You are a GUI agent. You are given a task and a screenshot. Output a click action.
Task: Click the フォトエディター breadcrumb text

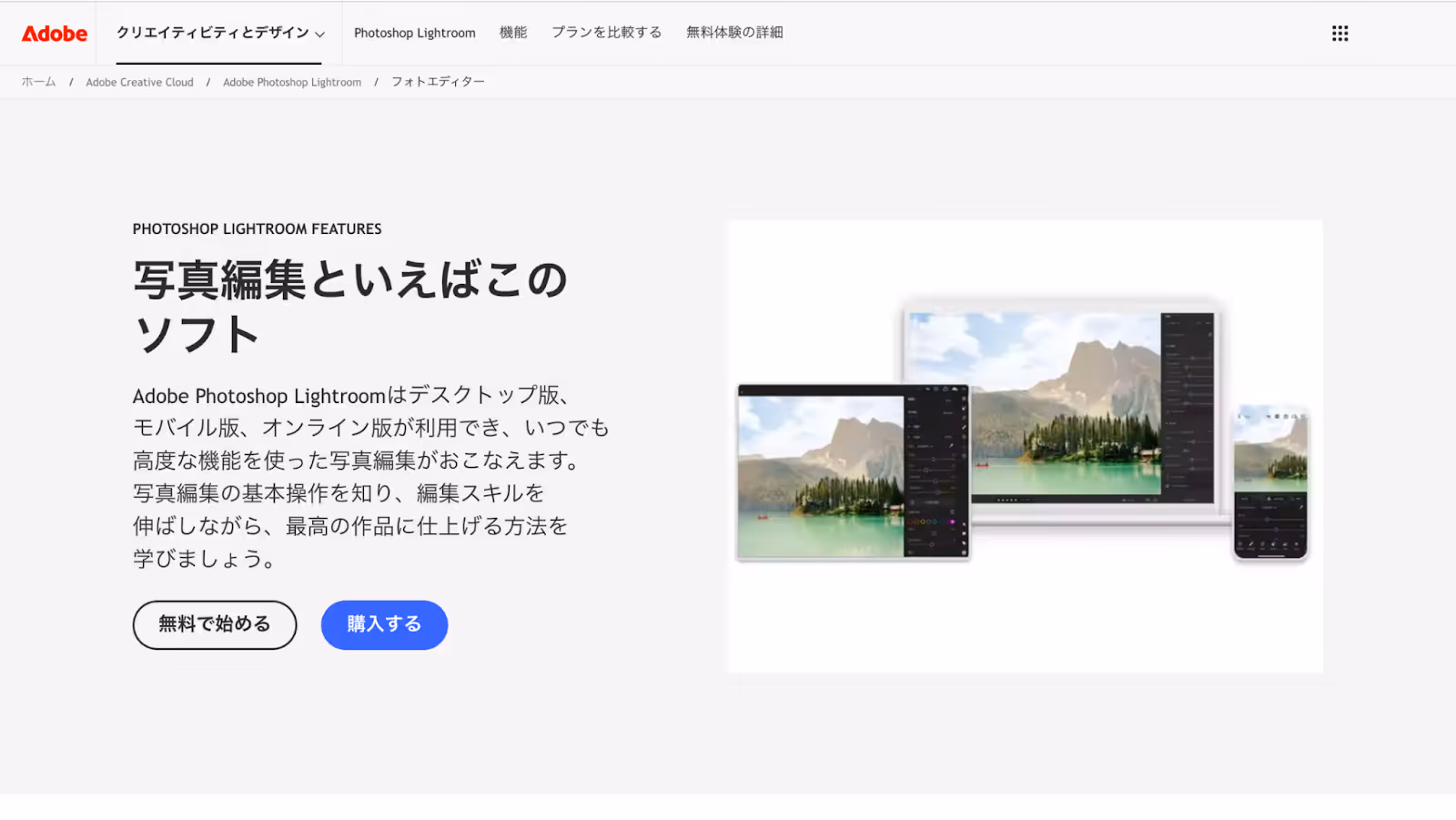click(x=438, y=82)
